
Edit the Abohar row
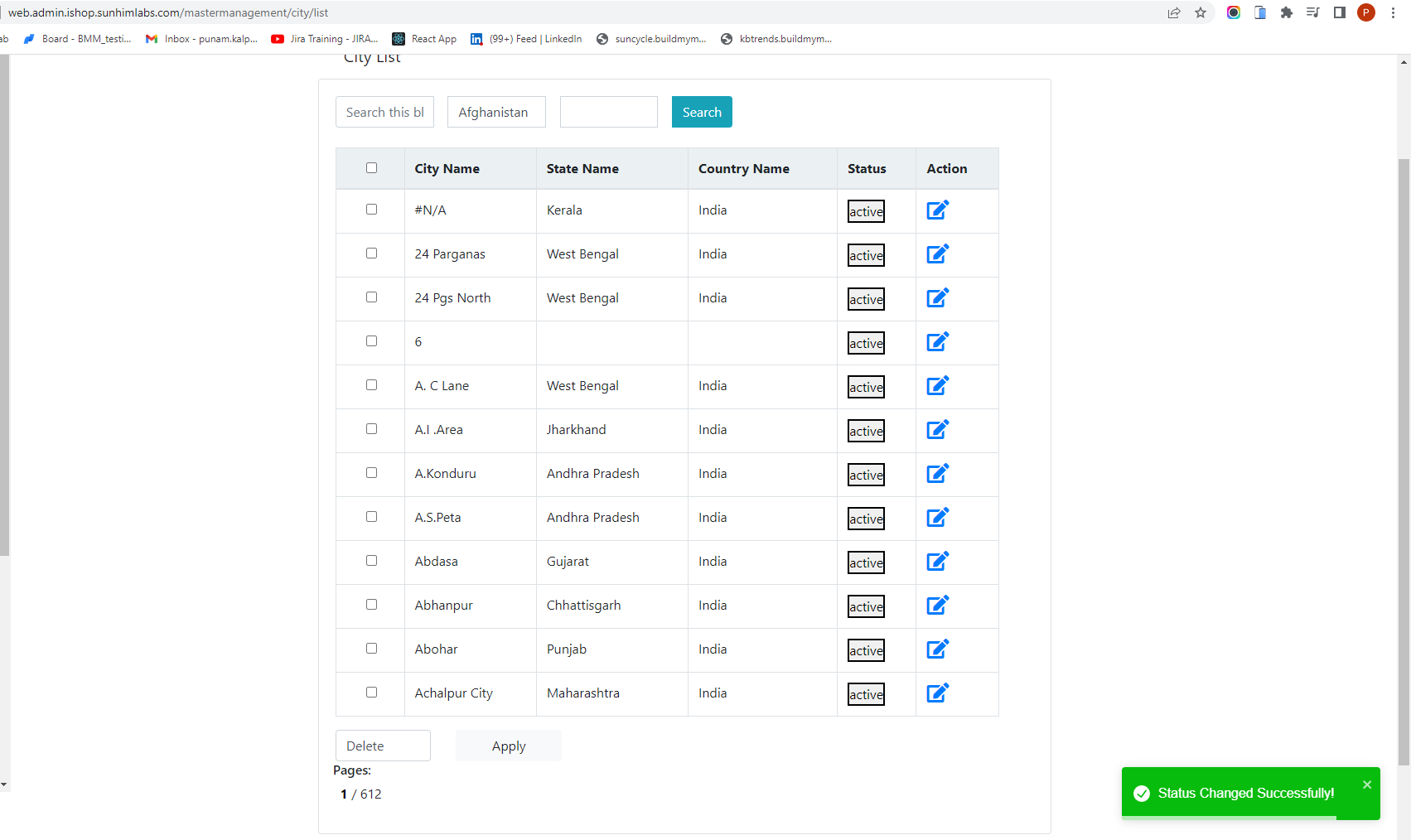[x=937, y=649]
